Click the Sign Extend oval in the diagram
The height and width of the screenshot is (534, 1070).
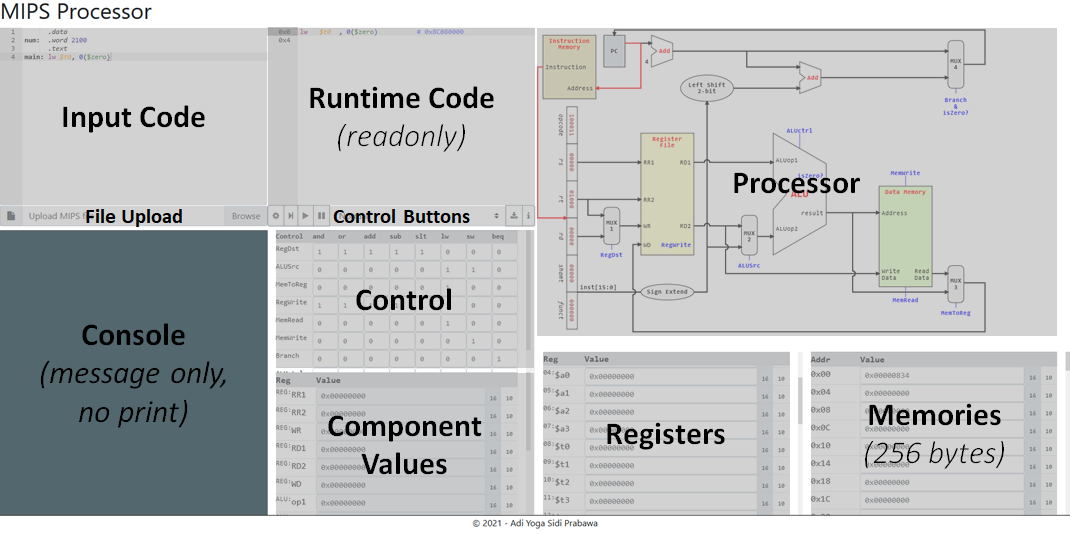pyautogui.click(x=666, y=292)
